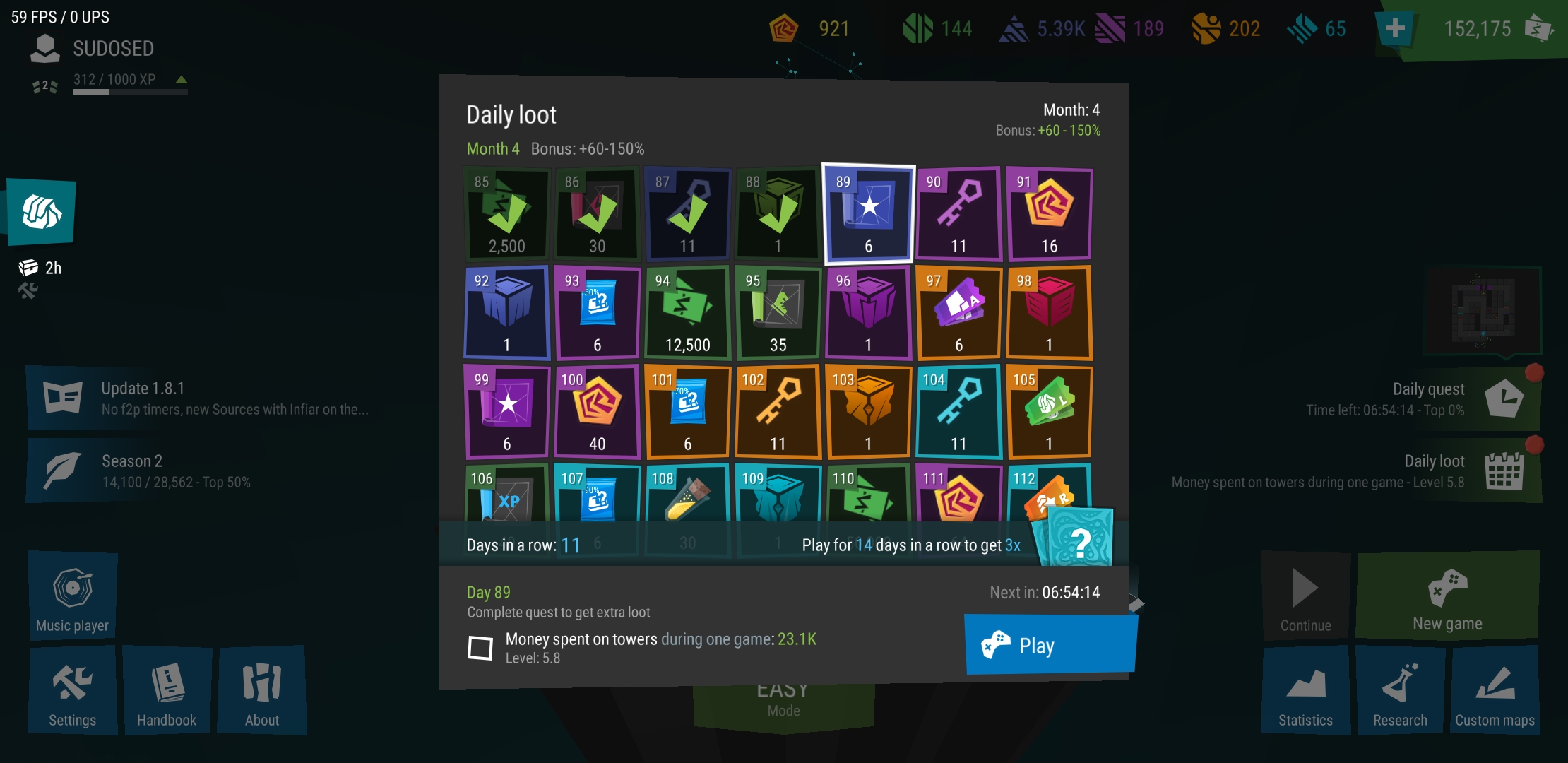Select day 90 purple key loot tile

[x=958, y=214]
